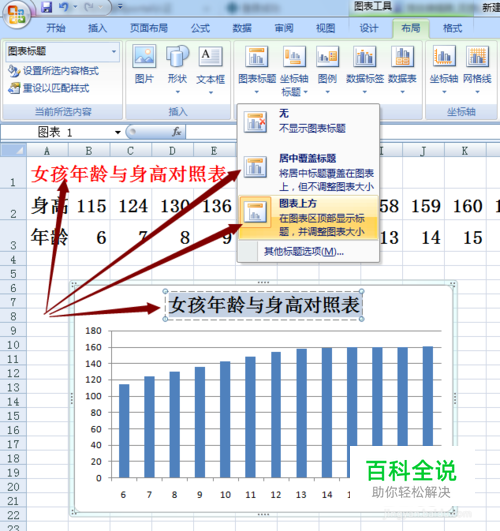This screenshot has width=500, height=531.
Task: Open 其他标题选项(M)...
Action: [x=304, y=252]
